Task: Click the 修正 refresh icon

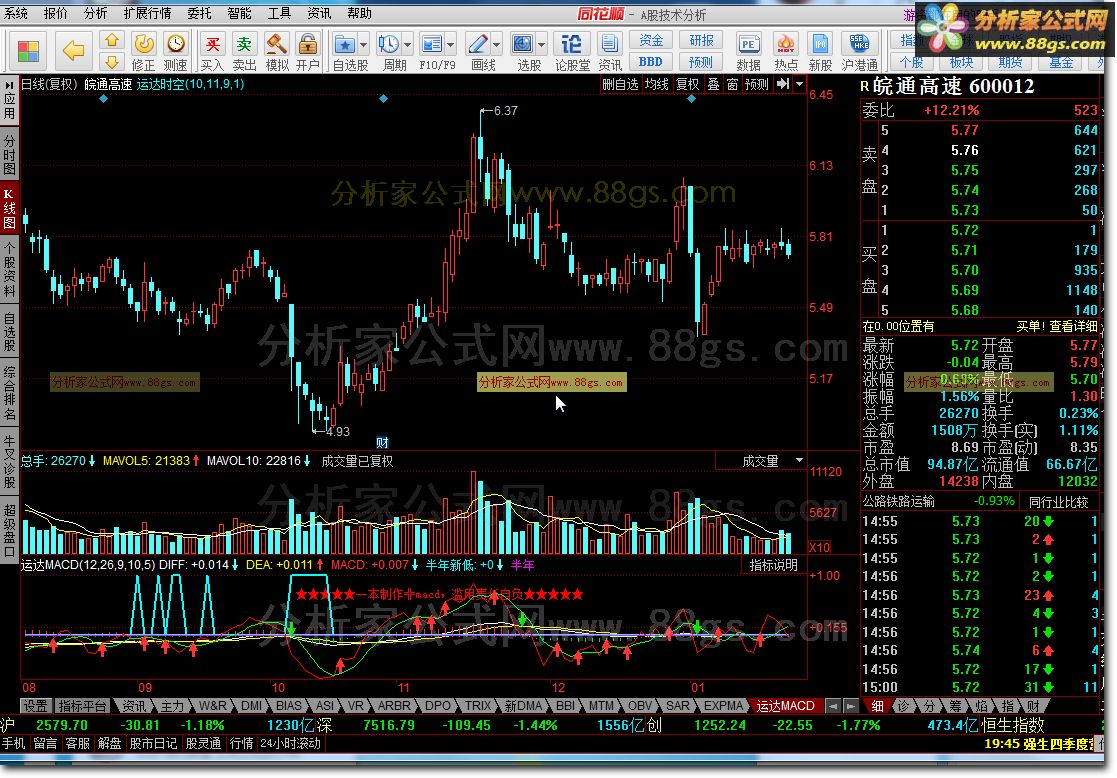Action: coord(144,44)
